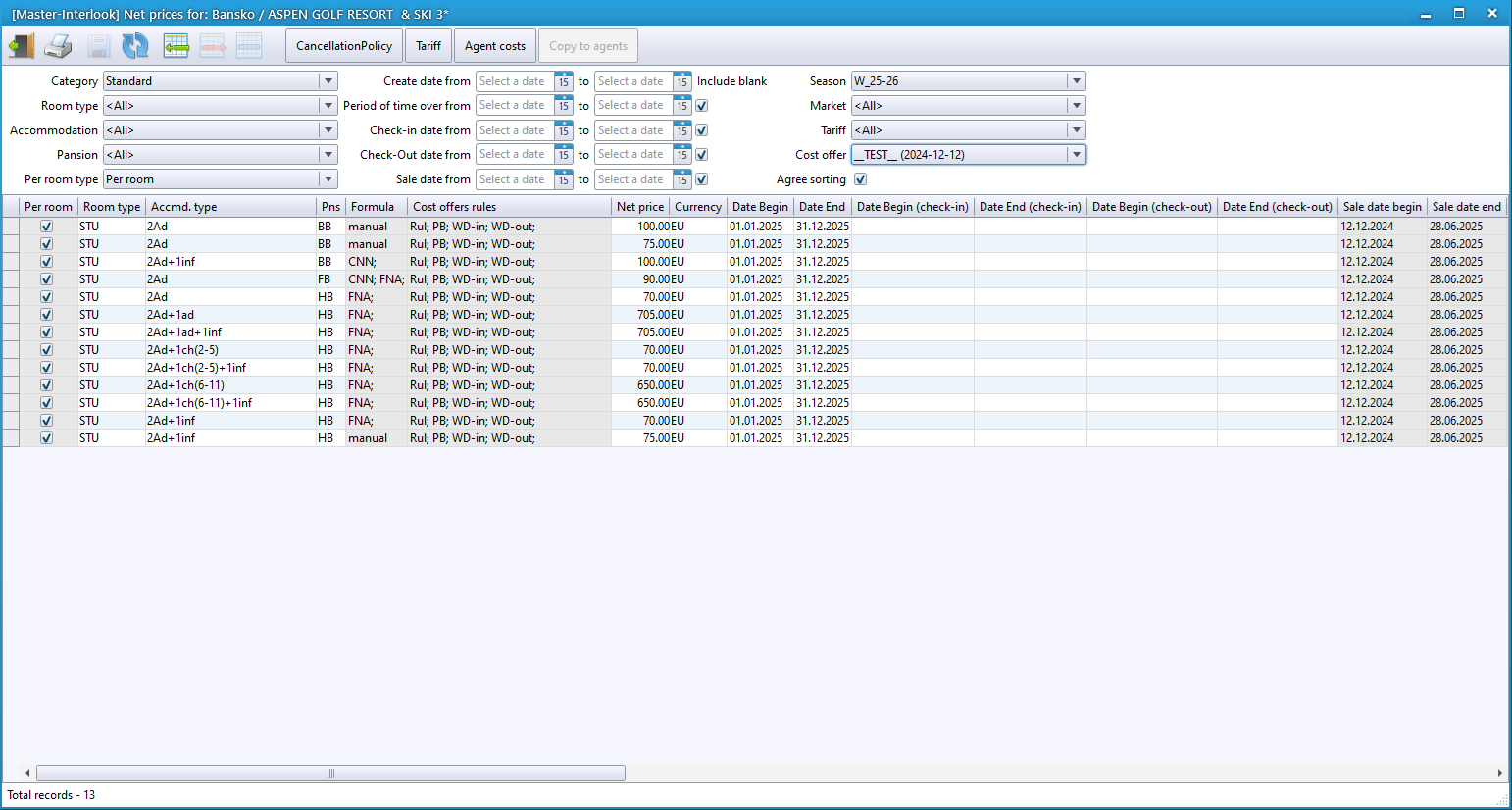Select the 2Ad+1ch(2-5)+1inf accommodation cell
This screenshot has height=810, width=1512.
tap(230, 368)
